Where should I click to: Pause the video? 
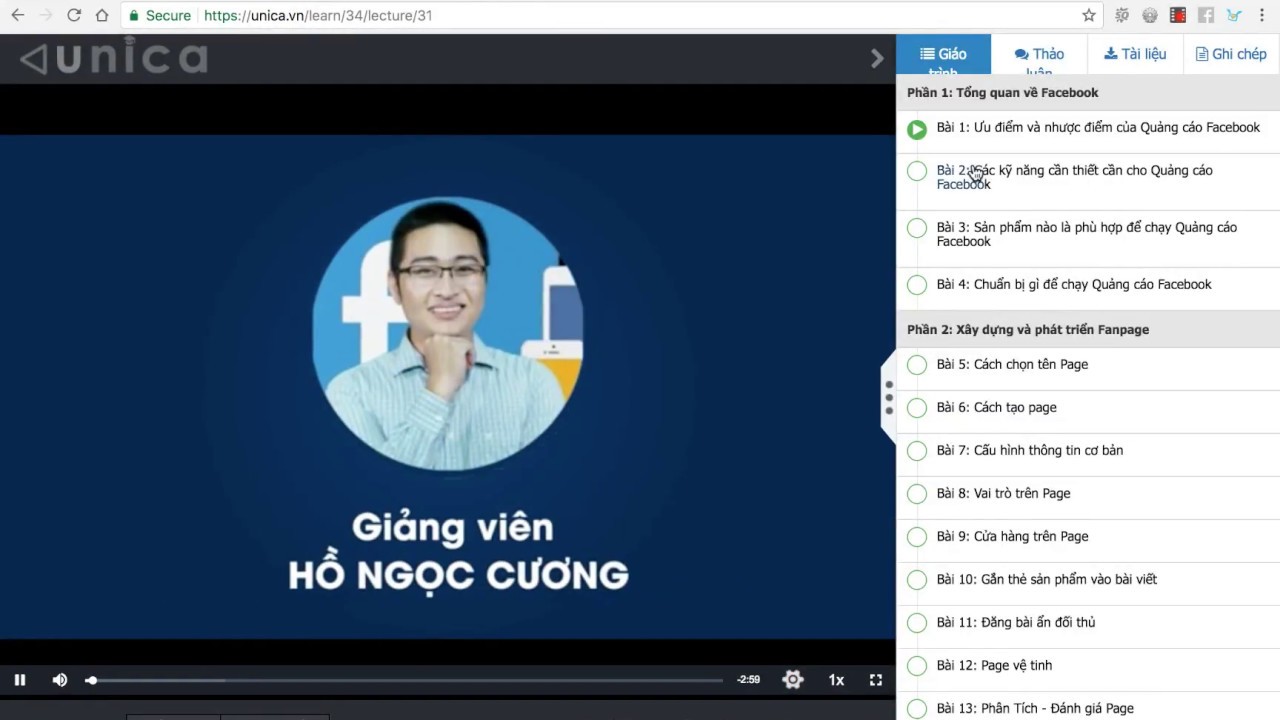(20, 680)
